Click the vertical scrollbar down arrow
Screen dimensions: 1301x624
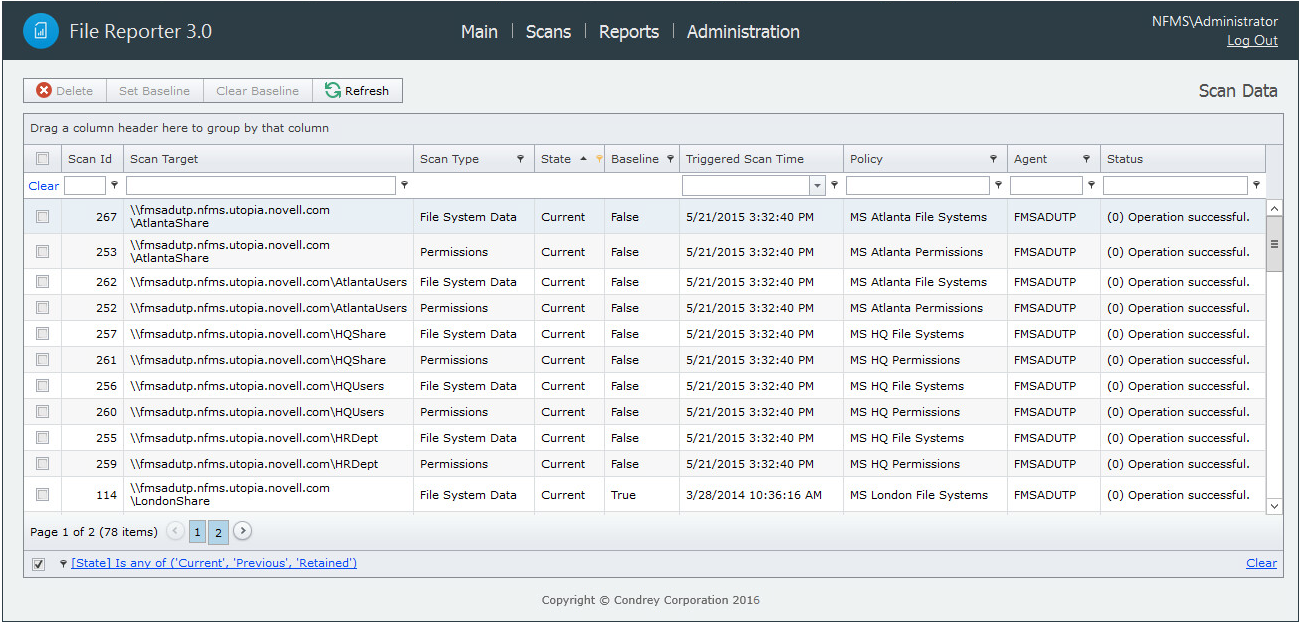(1274, 507)
